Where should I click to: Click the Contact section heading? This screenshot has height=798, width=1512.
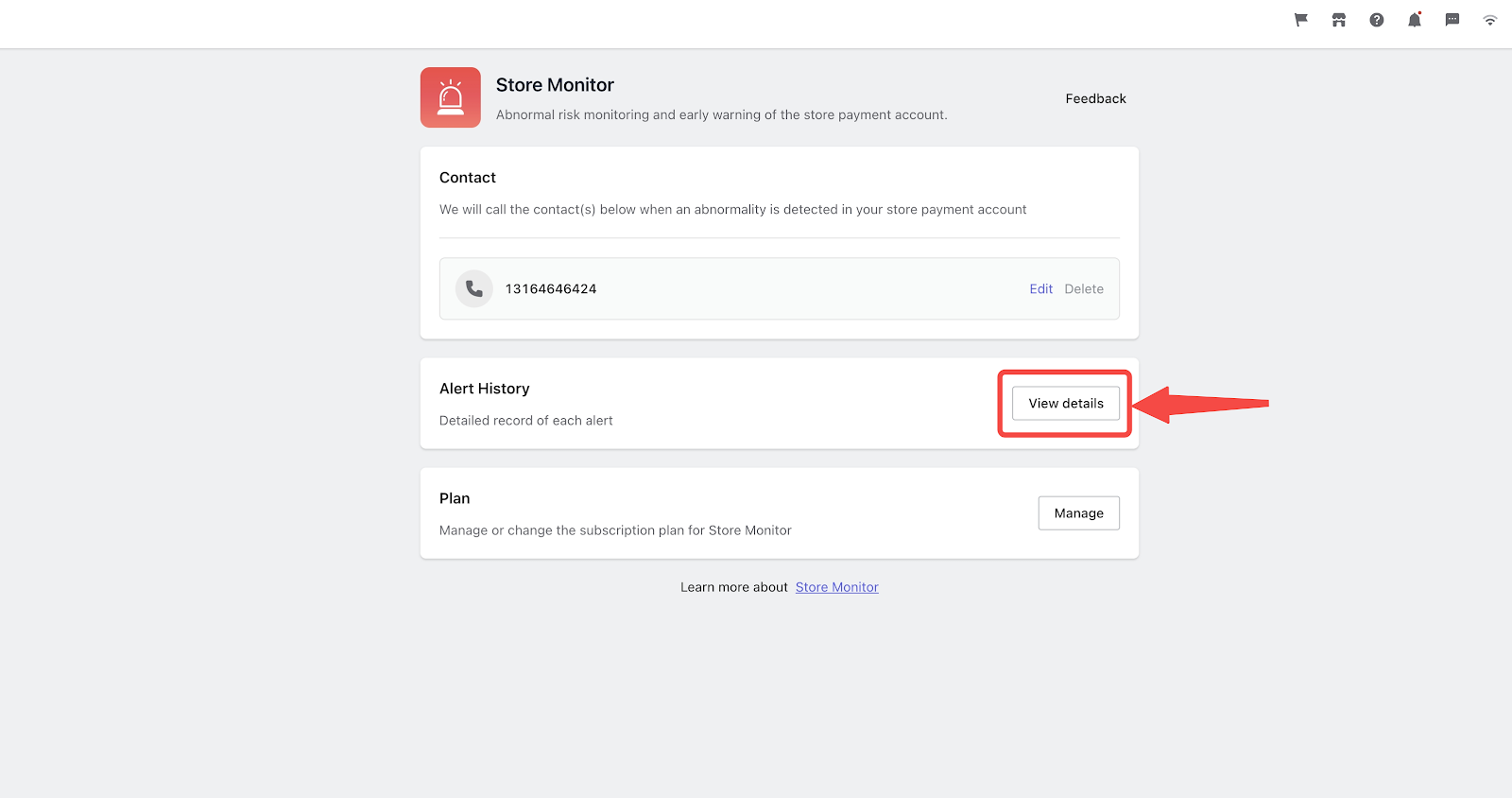coord(468,178)
